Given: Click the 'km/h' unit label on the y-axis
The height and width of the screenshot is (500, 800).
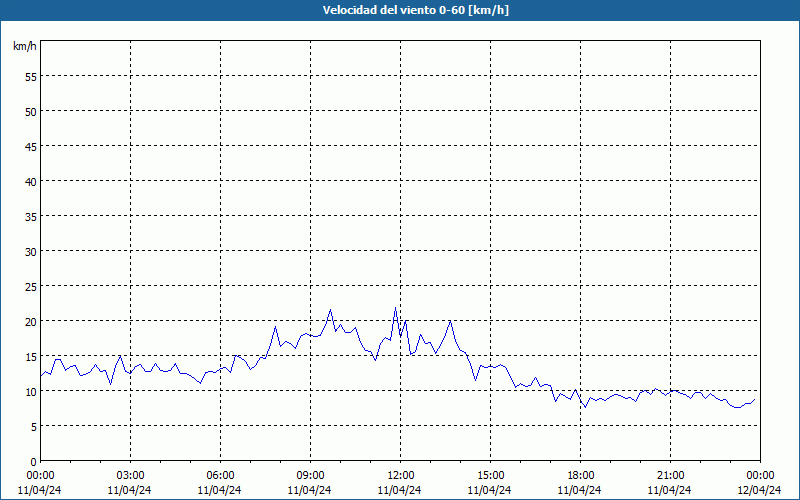Looking at the screenshot, I should 25,46.
